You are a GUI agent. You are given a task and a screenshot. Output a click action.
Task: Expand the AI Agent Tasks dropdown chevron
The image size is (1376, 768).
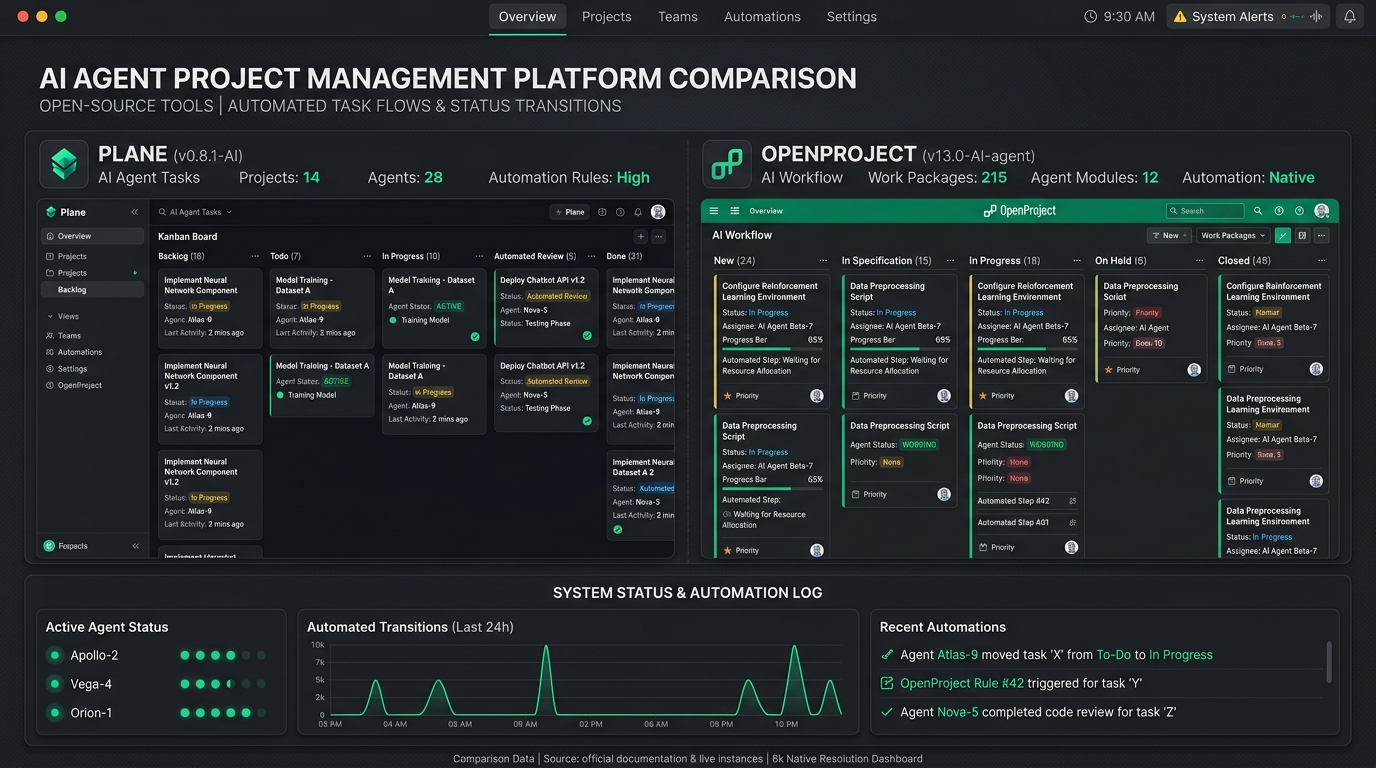click(x=229, y=212)
